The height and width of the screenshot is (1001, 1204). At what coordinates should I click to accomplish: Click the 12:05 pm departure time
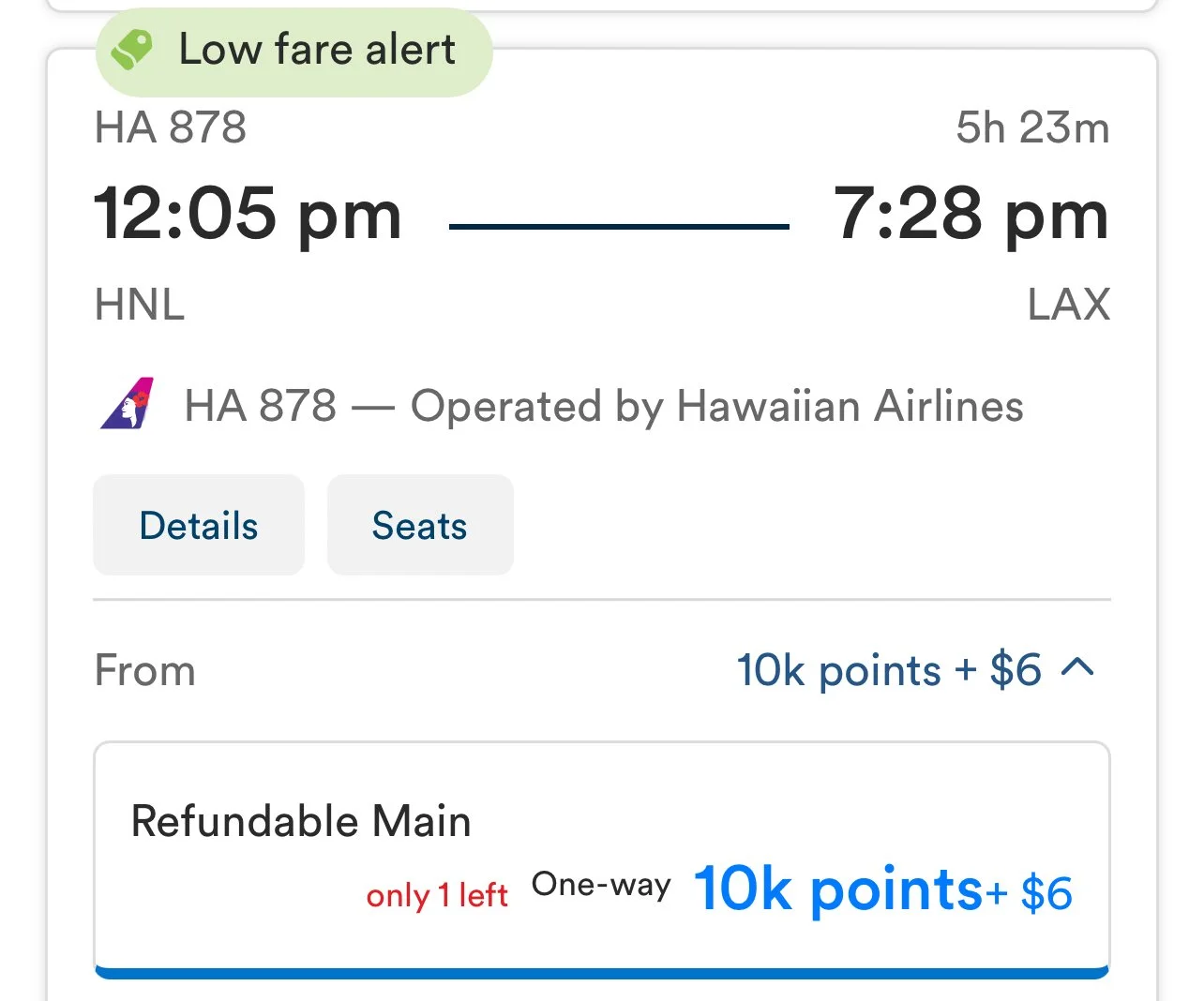point(248,214)
